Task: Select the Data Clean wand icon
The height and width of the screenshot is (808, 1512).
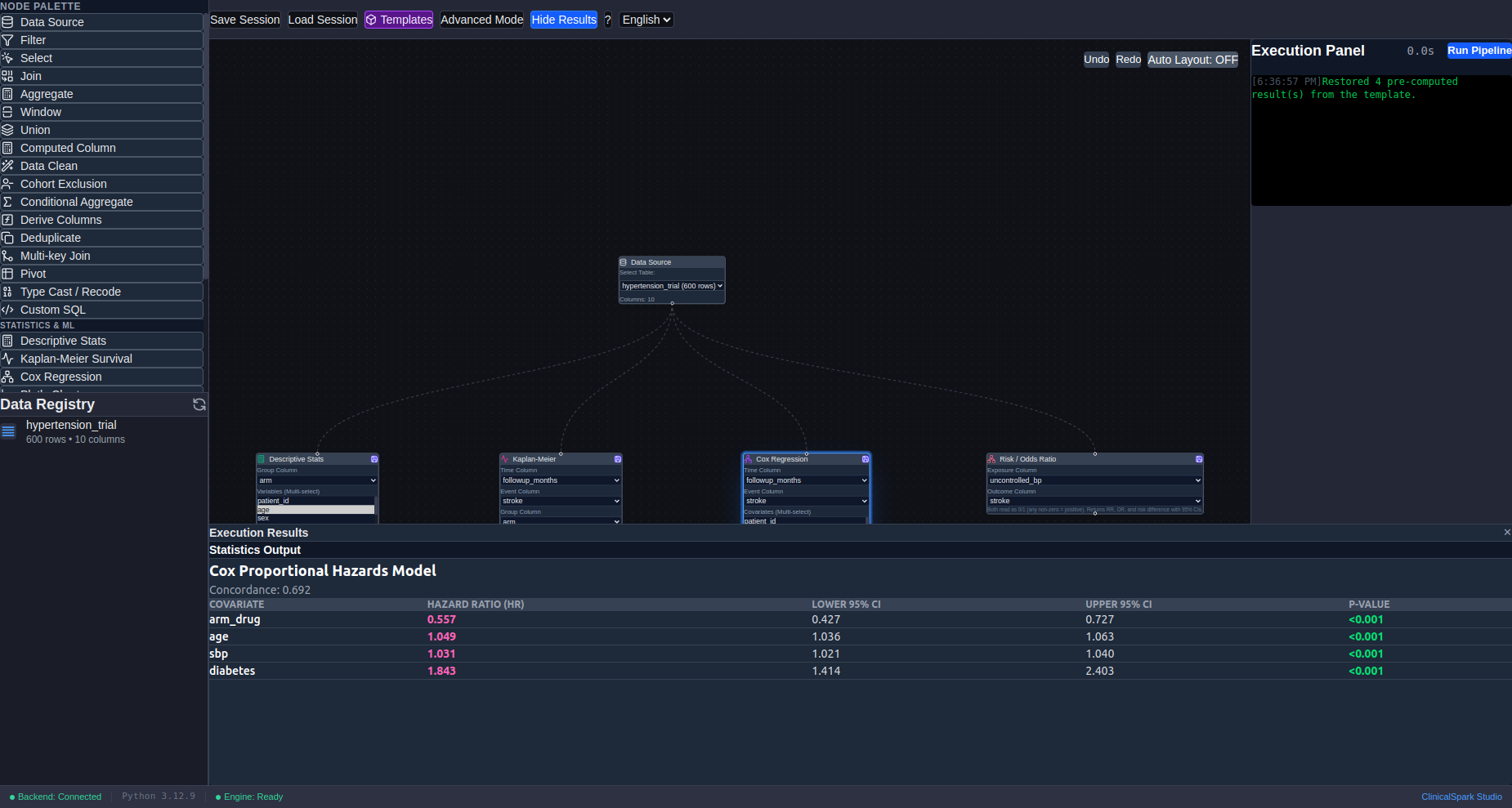Action: (7, 166)
